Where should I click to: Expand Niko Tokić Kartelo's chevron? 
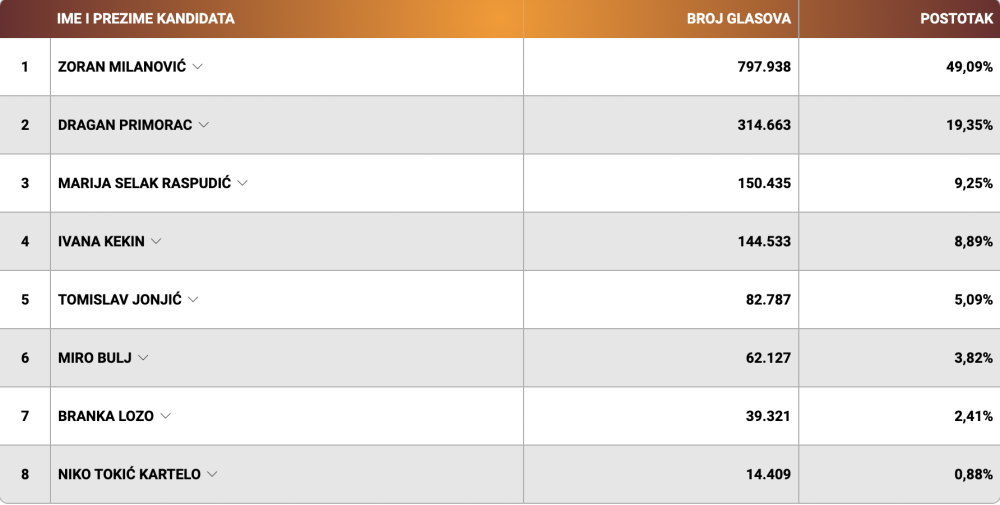[212, 474]
